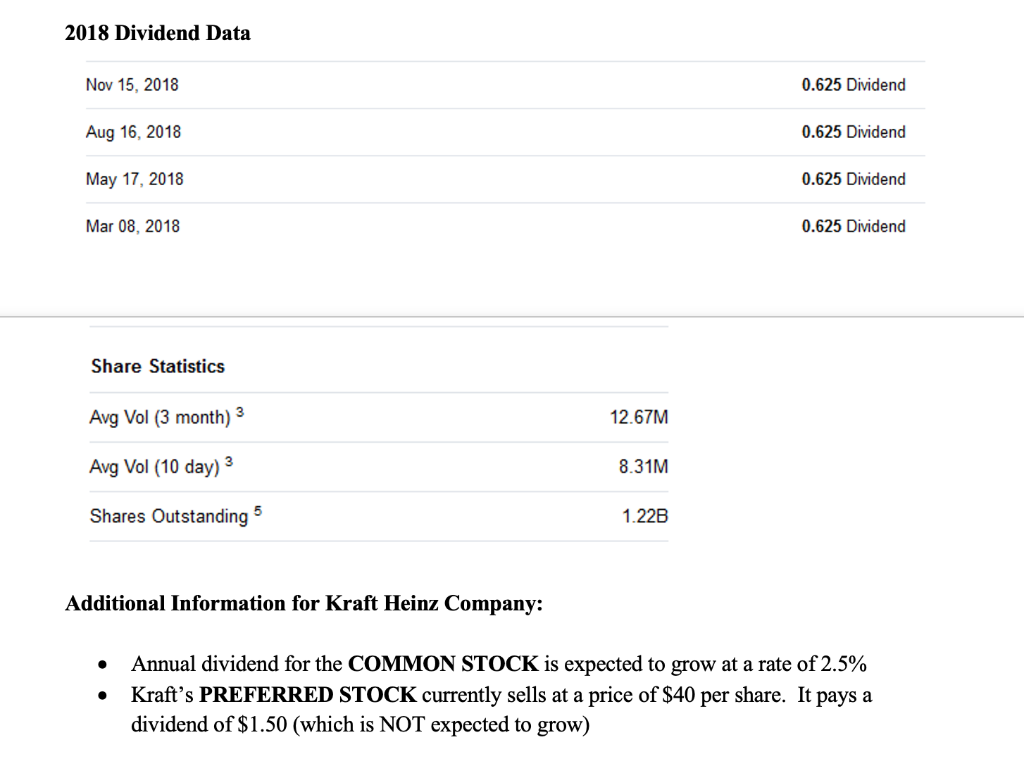Click the Mar 08, 2018 date
Screen dimensions: 1024x766
click(x=133, y=226)
